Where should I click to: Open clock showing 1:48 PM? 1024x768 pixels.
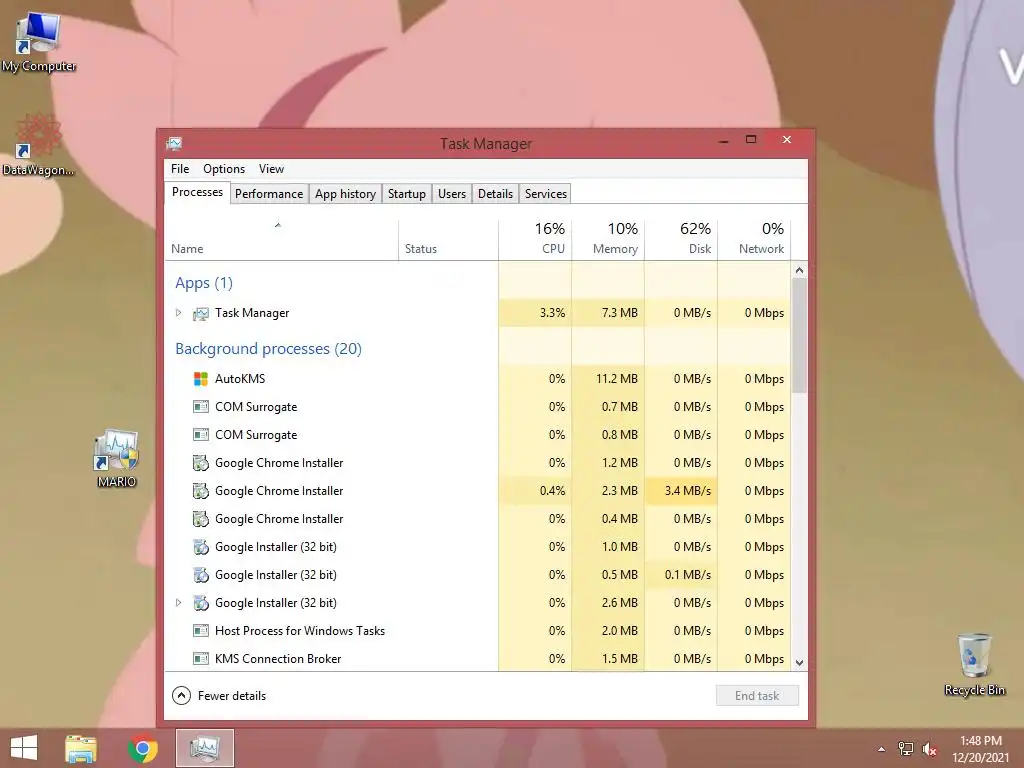pos(980,749)
